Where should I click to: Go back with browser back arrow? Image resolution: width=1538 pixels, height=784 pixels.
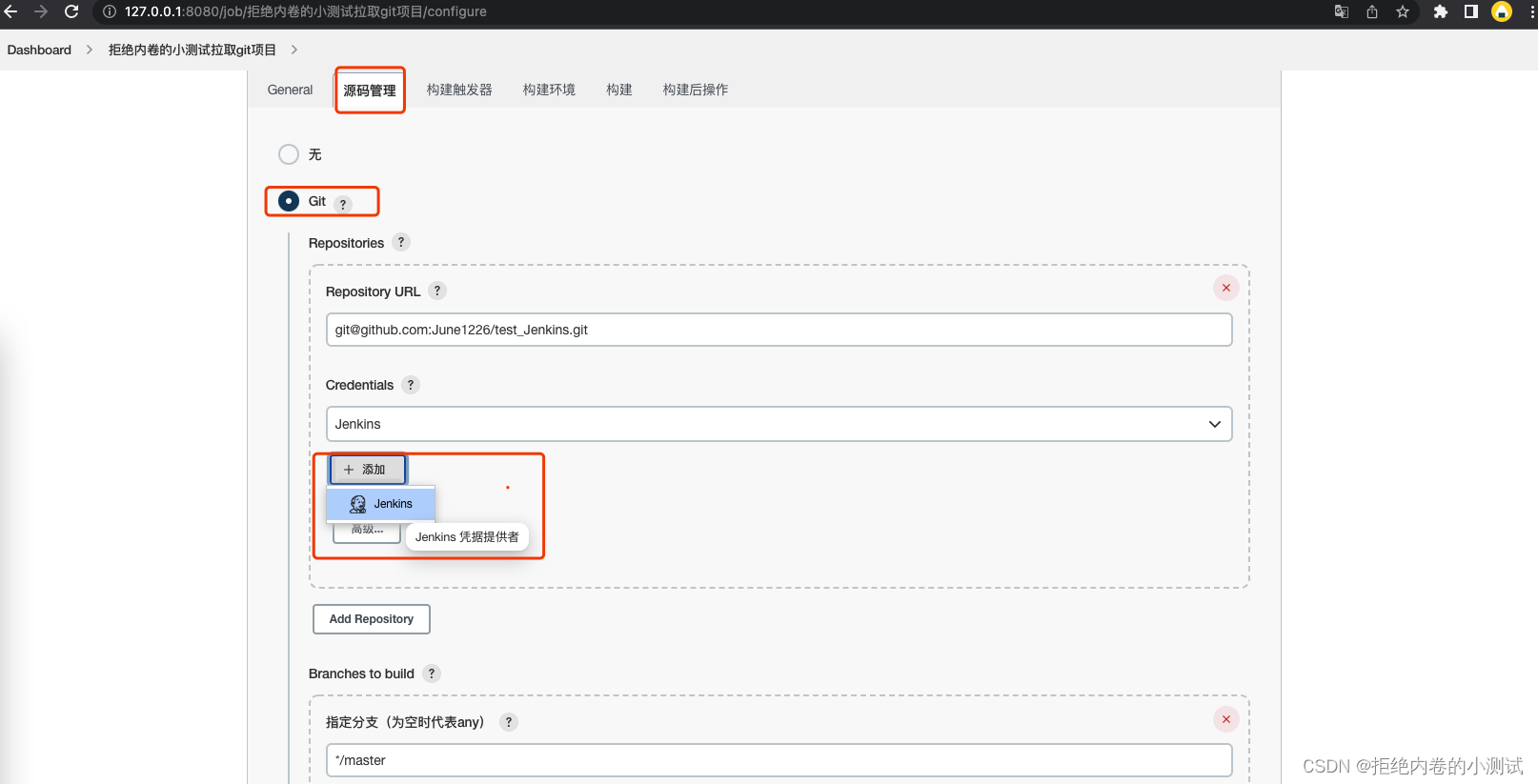coord(11,11)
